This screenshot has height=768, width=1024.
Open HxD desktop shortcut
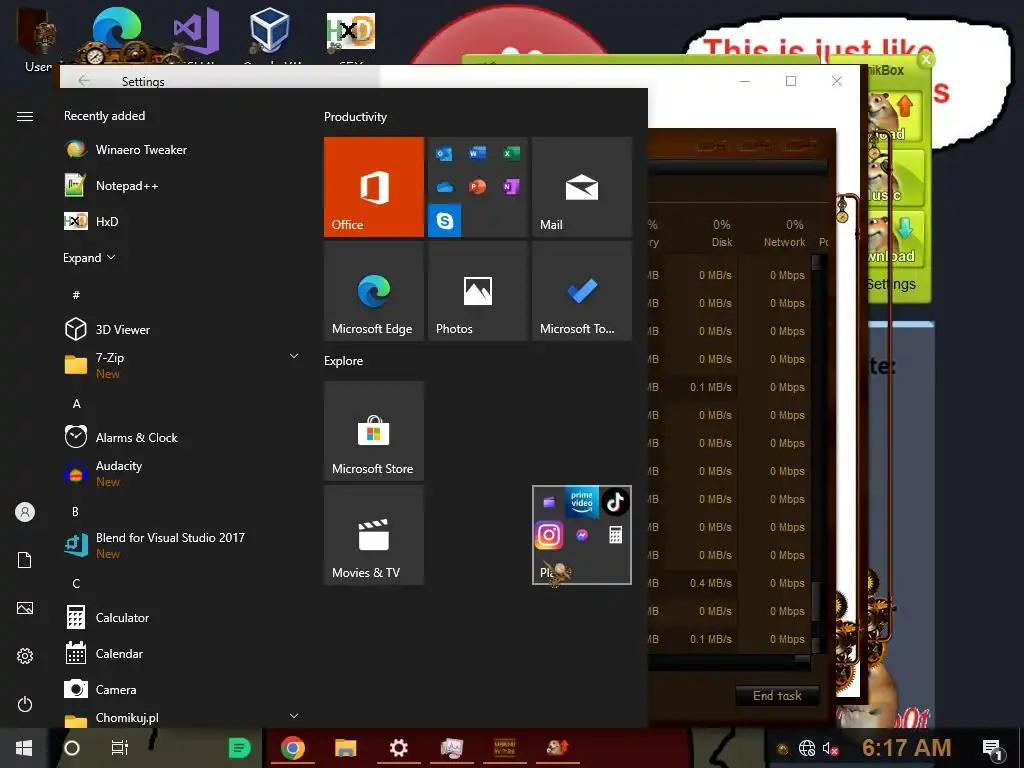pos(351,33)
